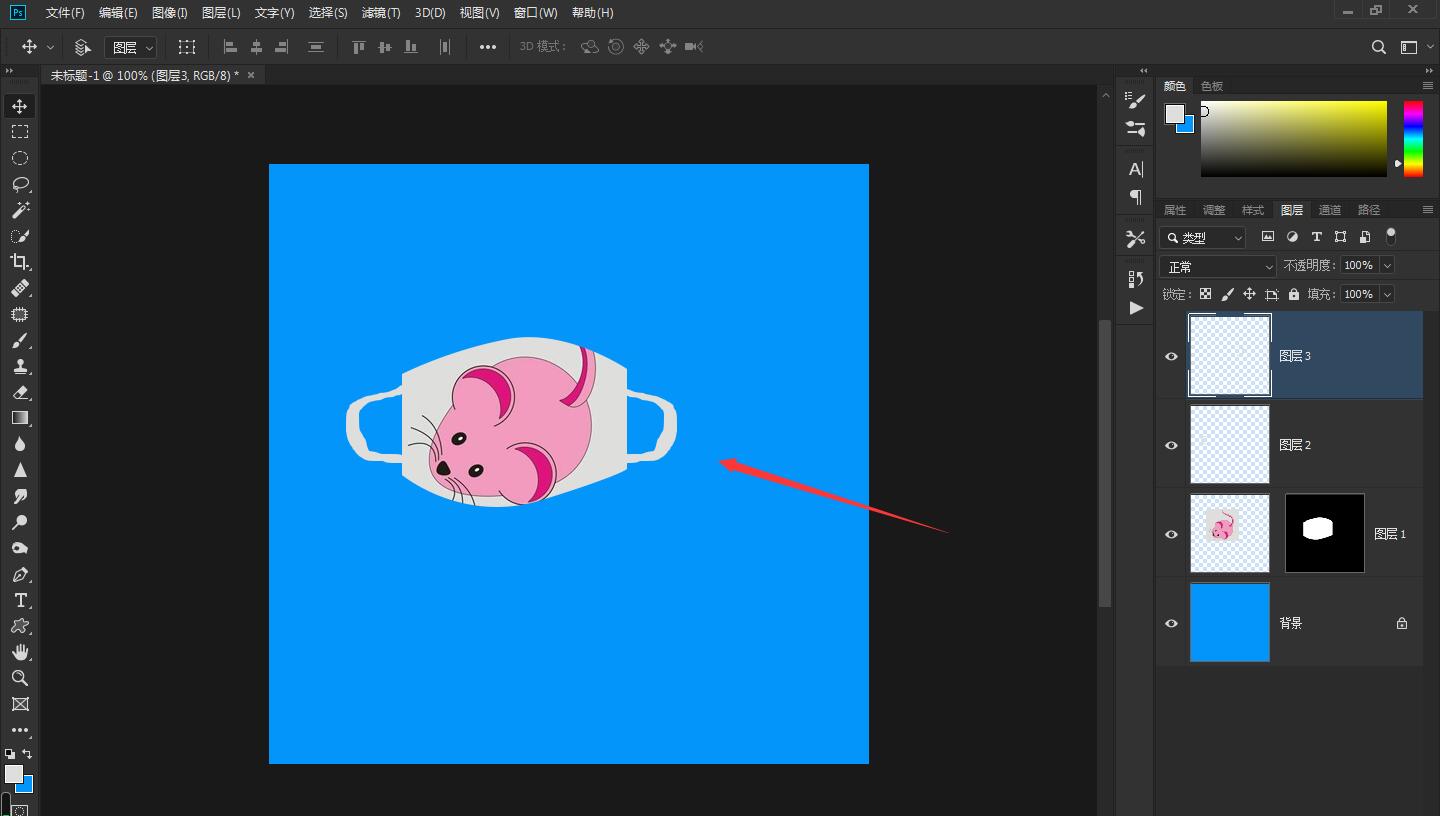Hide the 背景 layer visibility
The image size is (1440, 816).
[x=1171, y=623]
